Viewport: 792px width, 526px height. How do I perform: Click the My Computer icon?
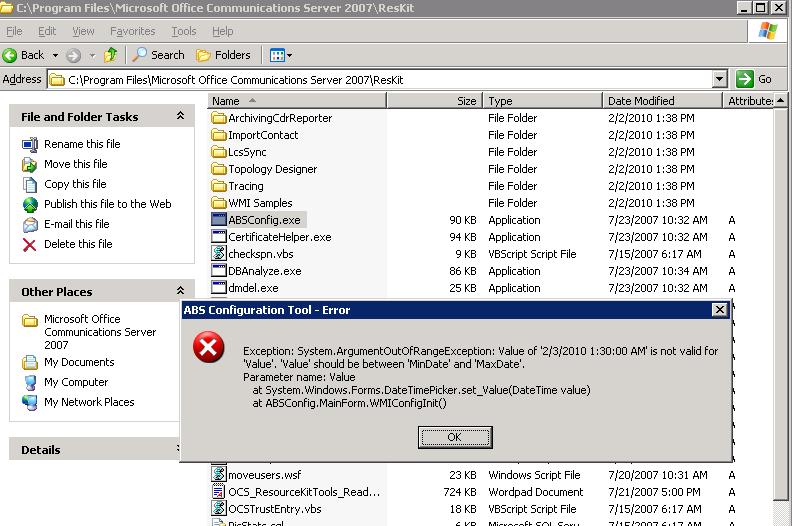(30, 382)
